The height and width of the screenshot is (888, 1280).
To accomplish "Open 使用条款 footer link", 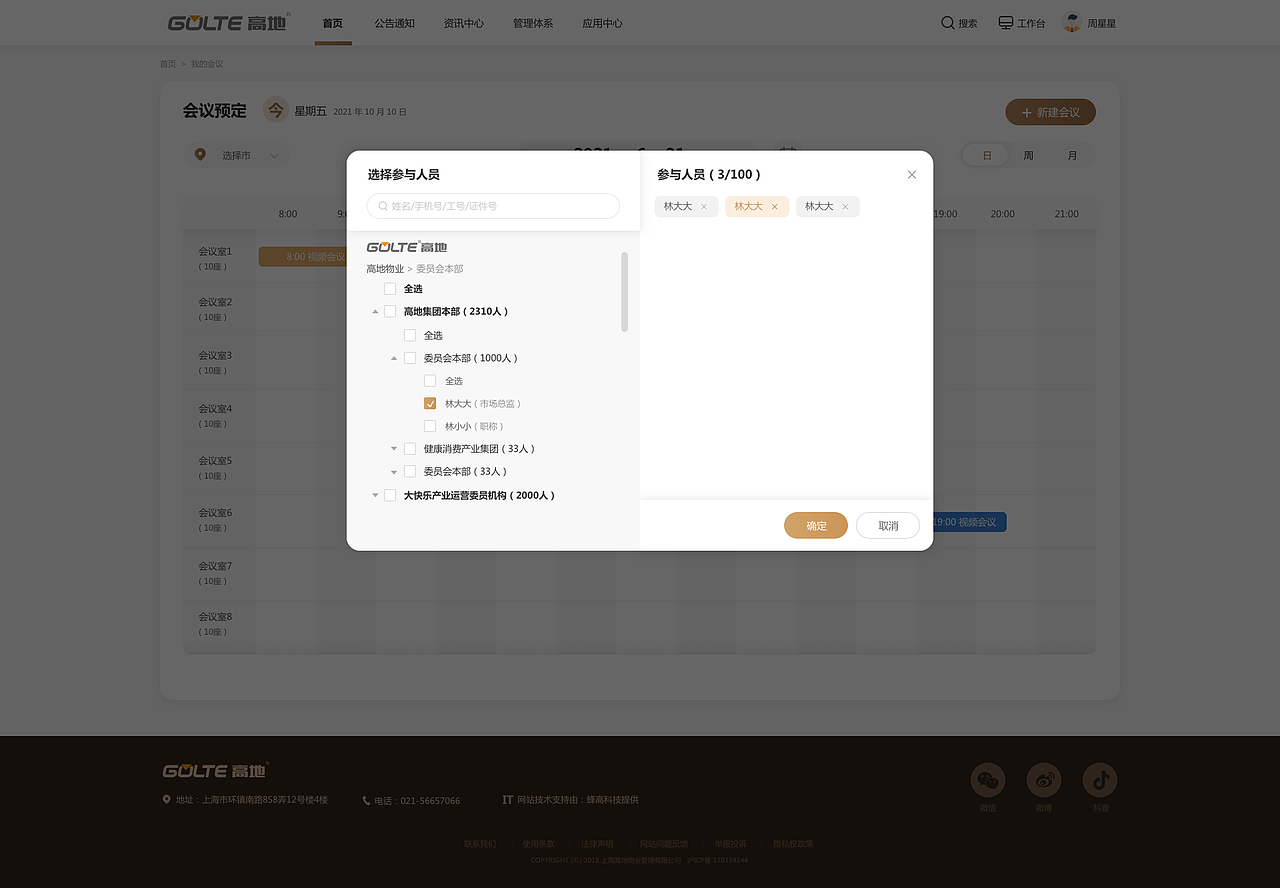I will (x=538, y=844).
